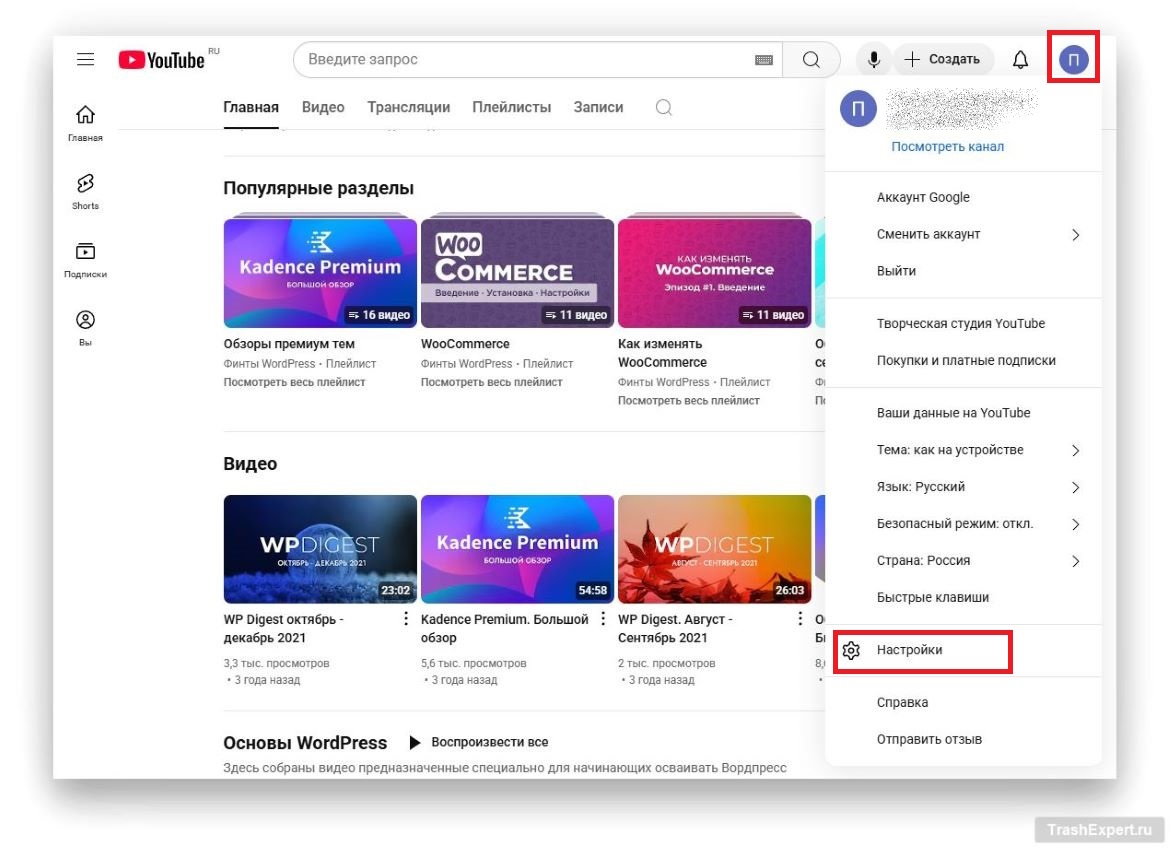Click the channel search magnifier icon
This screenshot has width=1170, height=848.
tap(663, 107)
